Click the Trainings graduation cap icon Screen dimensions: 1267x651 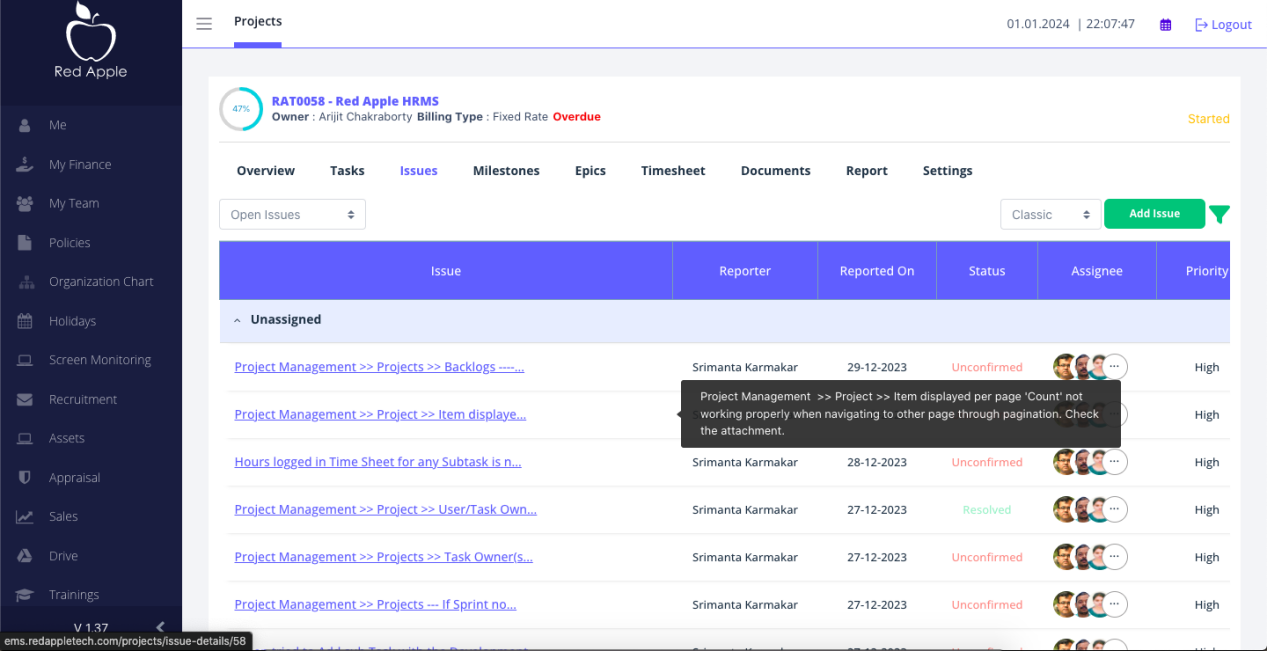click(25, 595)
